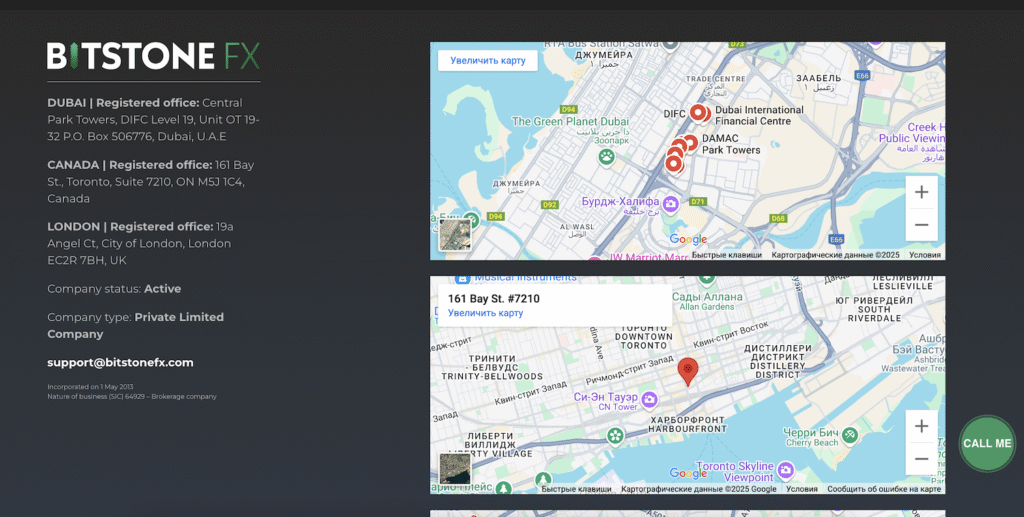Click 'CANADA | Registered office:' heading

pos(129,164)
